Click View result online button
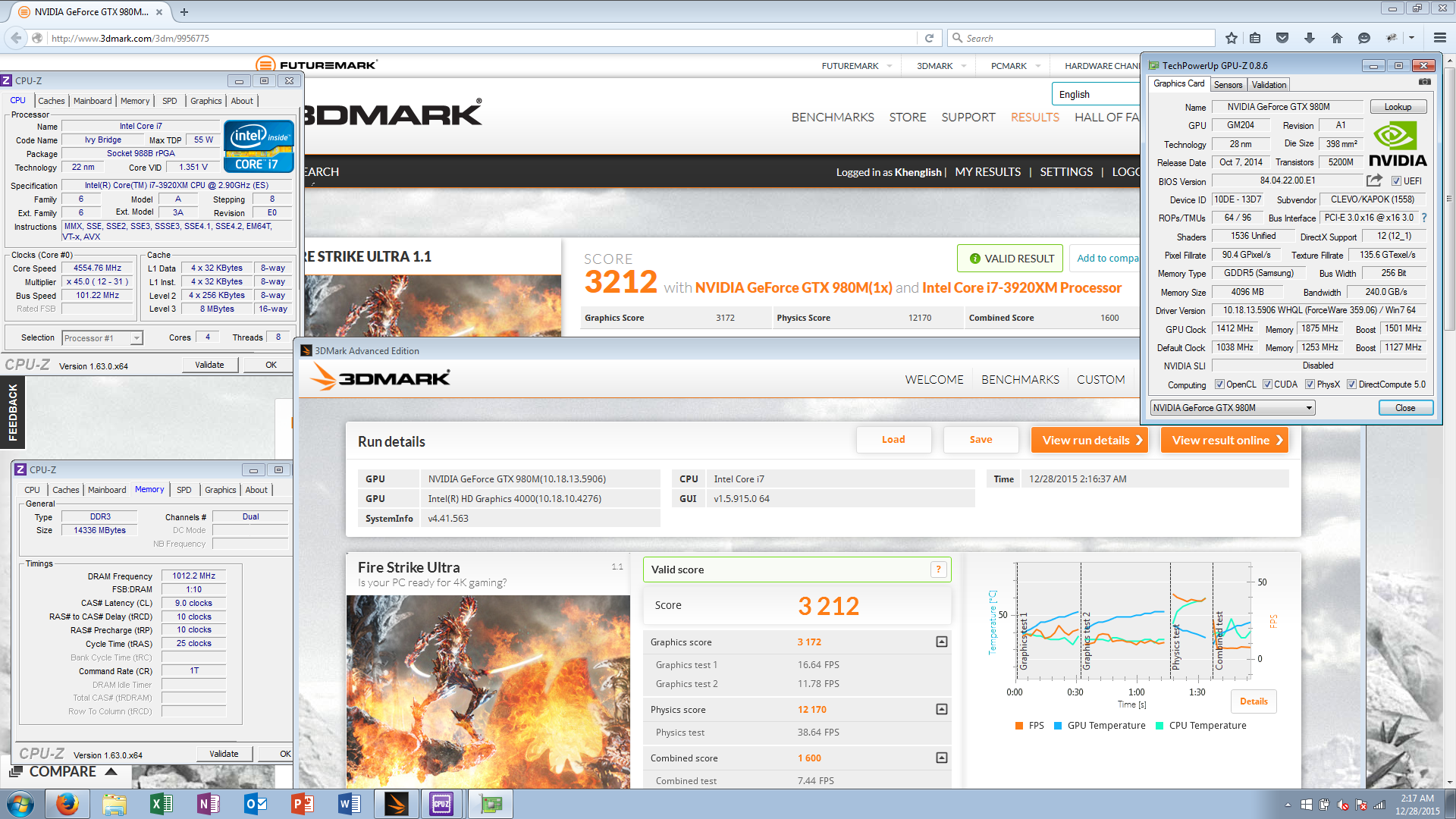The image size is (1456, 819). click(x=1225, y=440)
